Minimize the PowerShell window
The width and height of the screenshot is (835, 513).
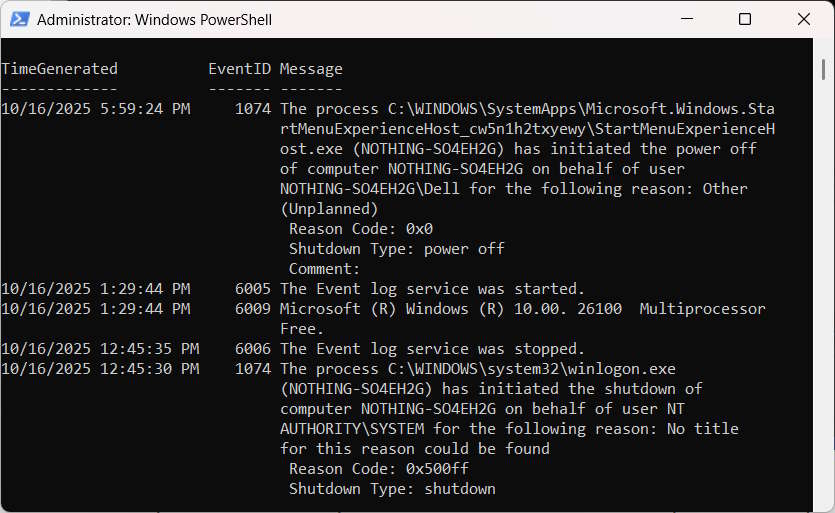(686, 19)
